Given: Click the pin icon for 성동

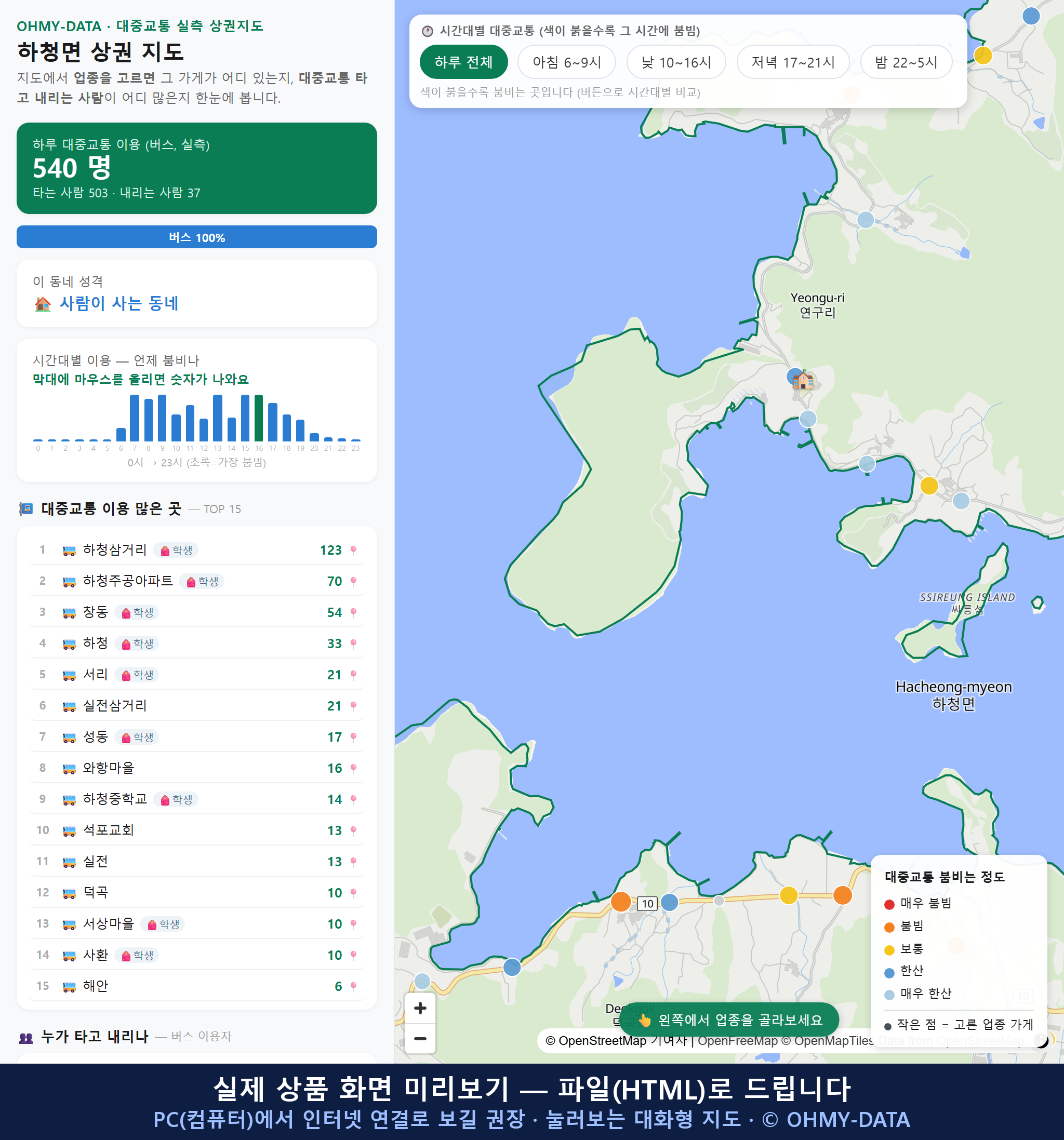Looking at the screenshot, I should pos(353,737).
